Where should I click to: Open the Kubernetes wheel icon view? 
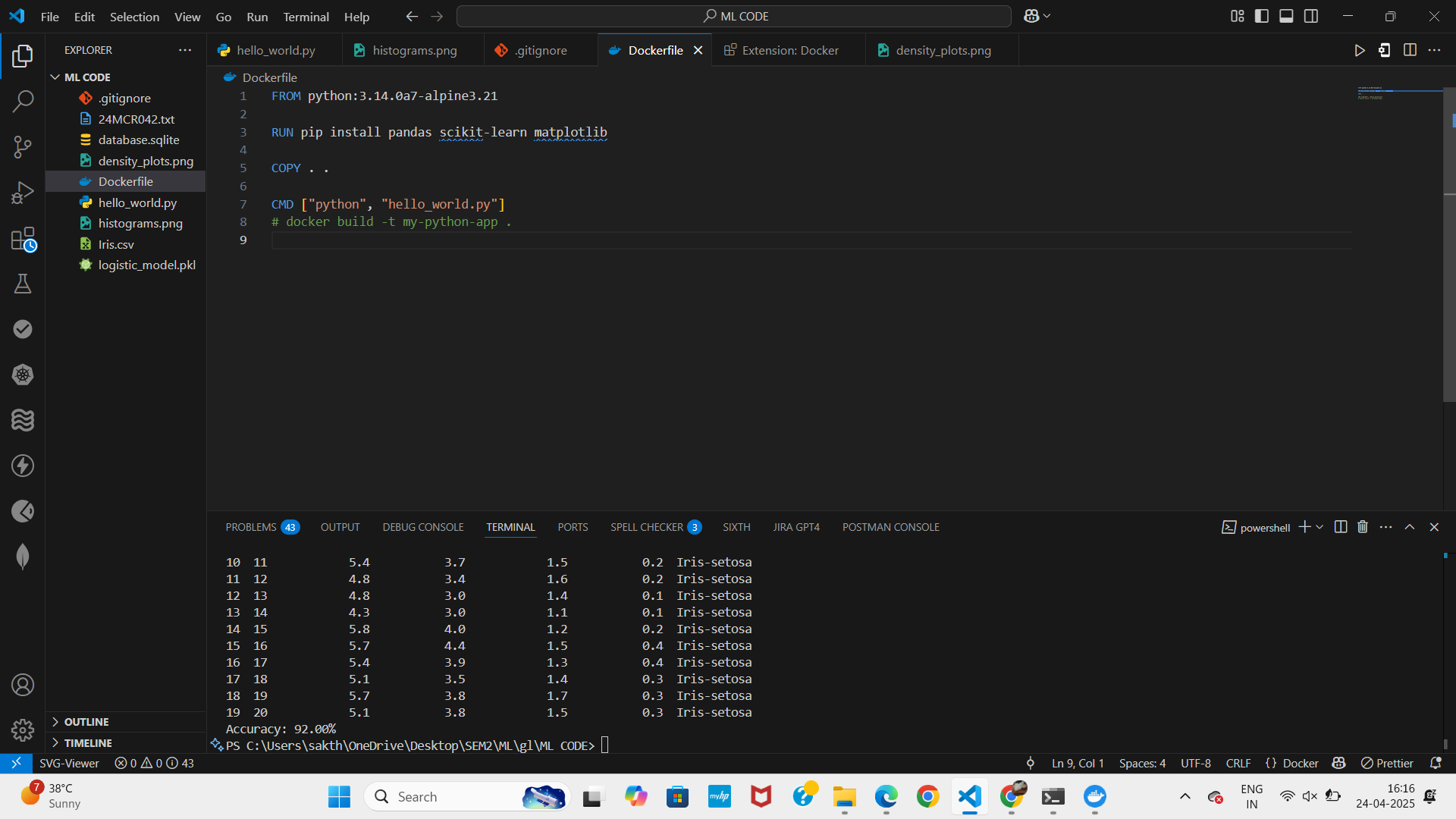[x=23, y=375]
